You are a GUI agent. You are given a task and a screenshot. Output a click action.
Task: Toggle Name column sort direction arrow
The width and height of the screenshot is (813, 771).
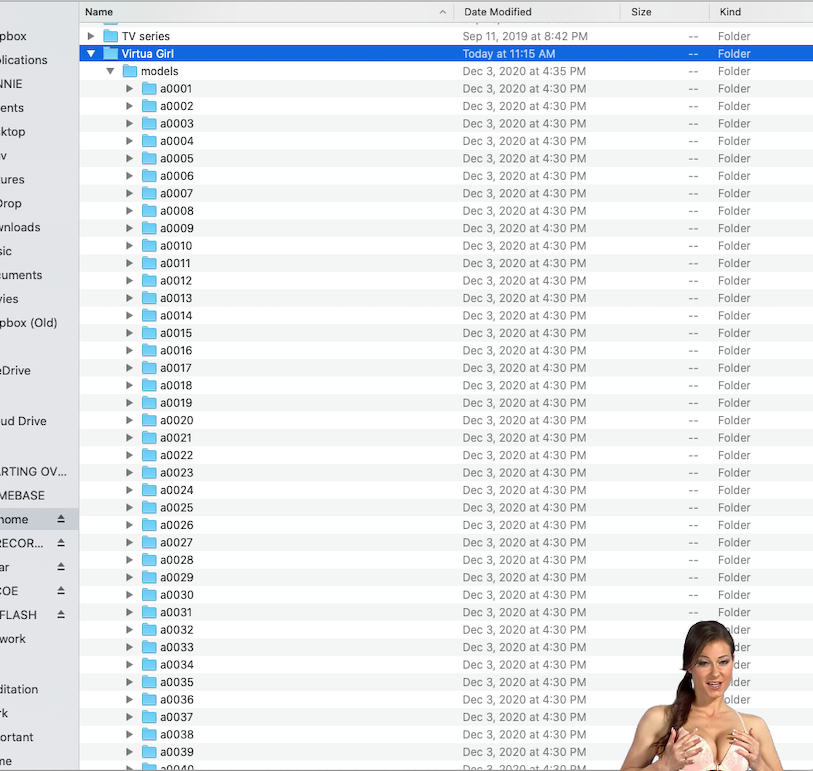443,12
